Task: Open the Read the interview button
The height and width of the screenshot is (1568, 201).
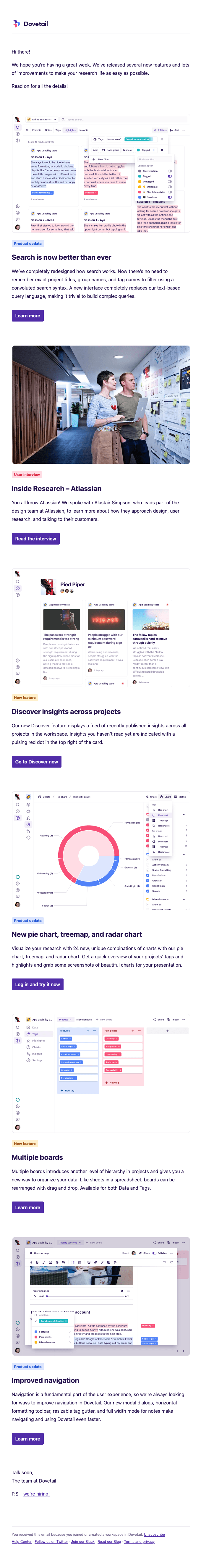Action: tap(35, 539)
